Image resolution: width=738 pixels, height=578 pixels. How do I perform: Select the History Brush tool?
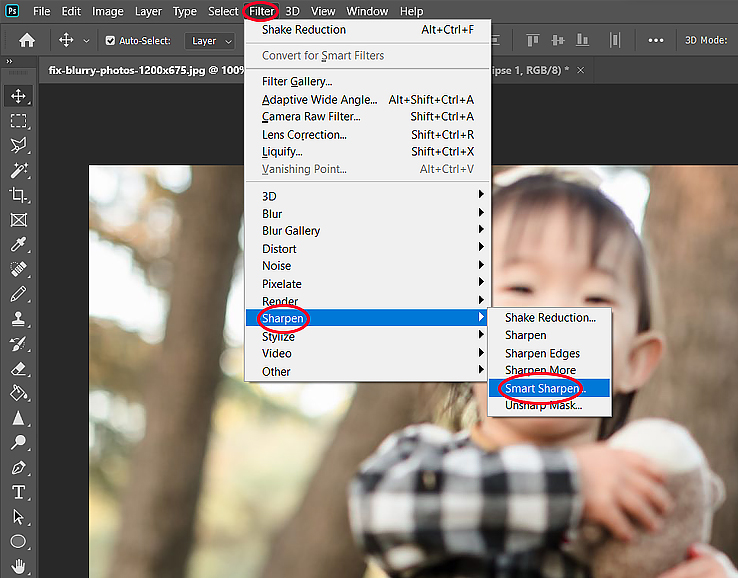point(18,344)
